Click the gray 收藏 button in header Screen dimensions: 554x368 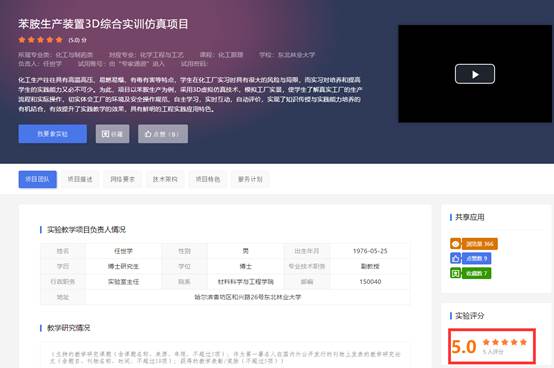click(x=112, y=134)
